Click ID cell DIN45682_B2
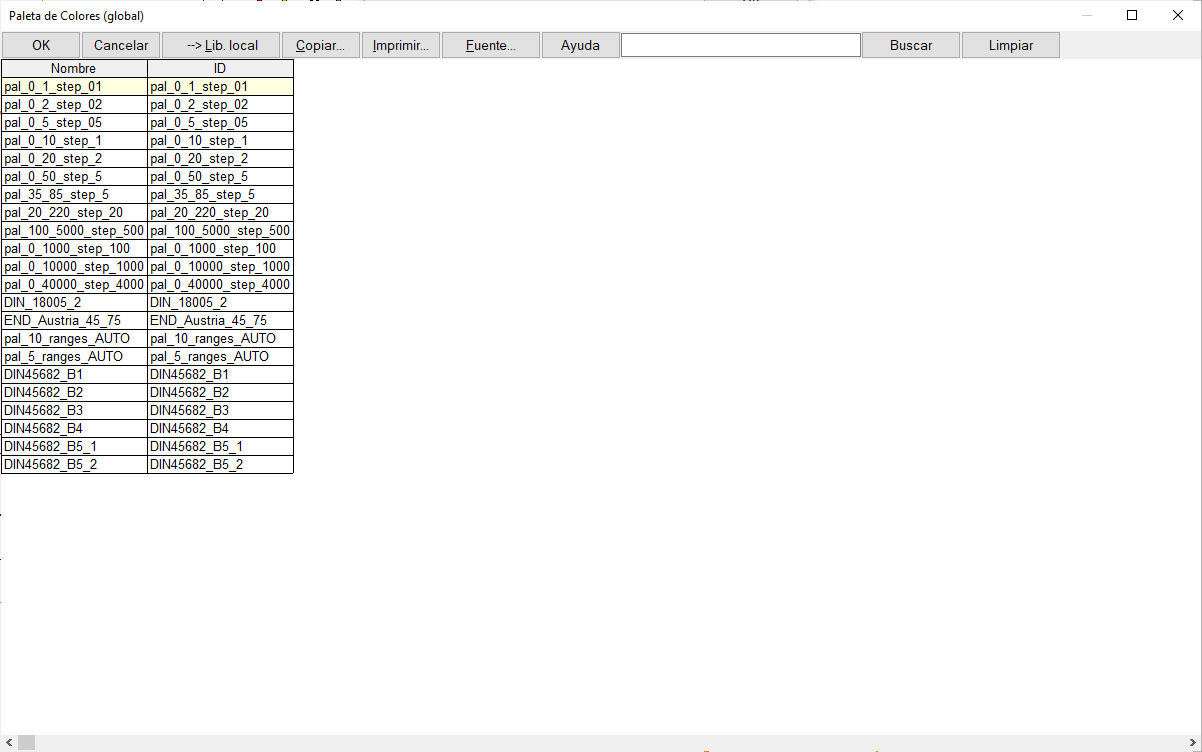The height and width of the screenshot is (752, 1202). pyautogui.click(x=220, y=393)
